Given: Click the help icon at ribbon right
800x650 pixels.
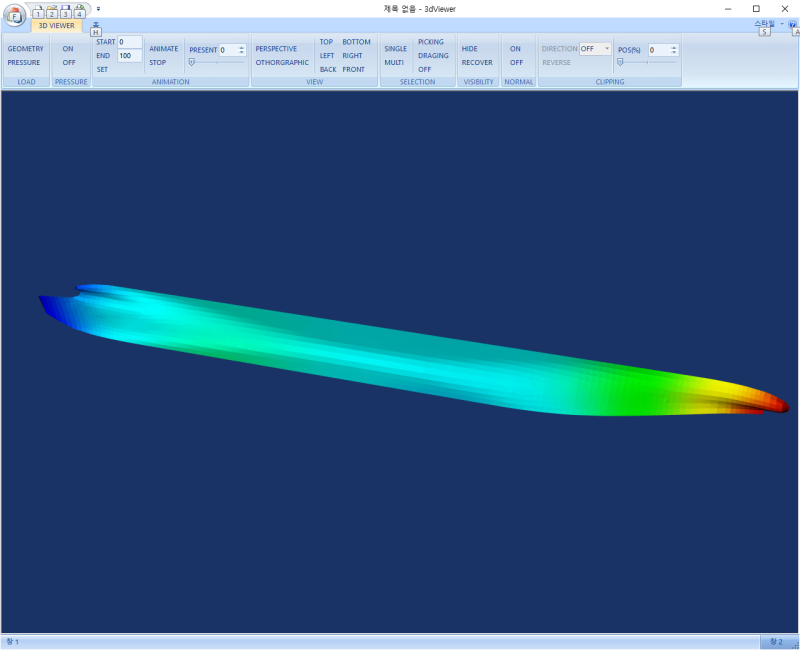Looking at the screenshot, I should 792,24.
